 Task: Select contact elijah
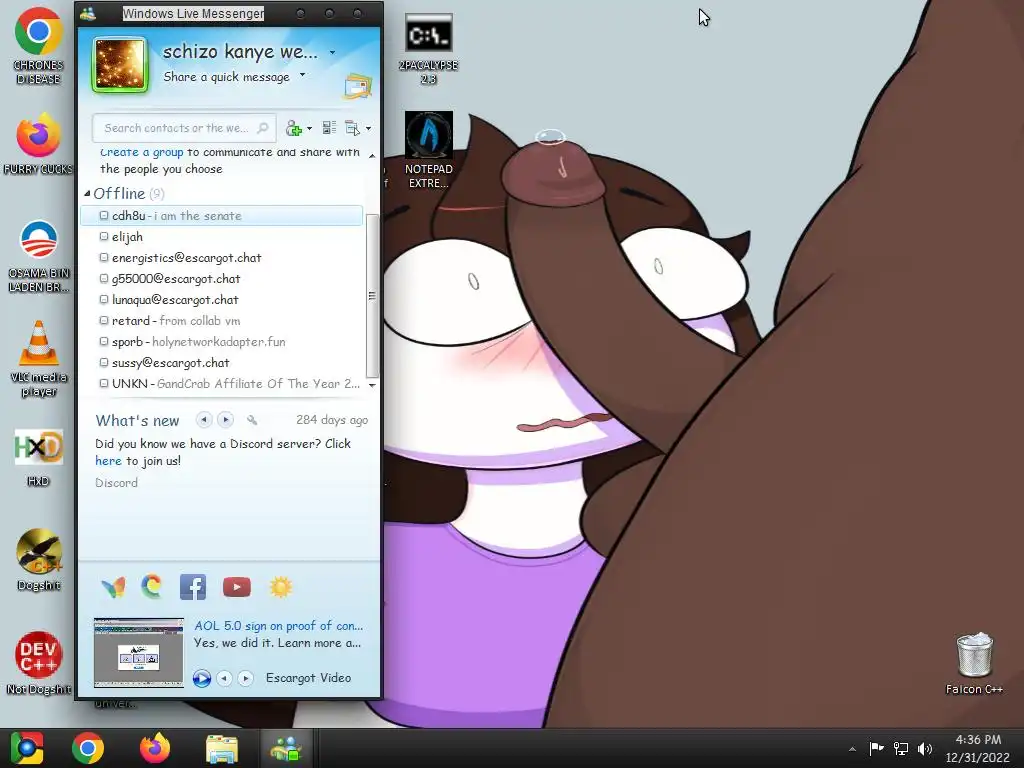click(x=221, y=236)
